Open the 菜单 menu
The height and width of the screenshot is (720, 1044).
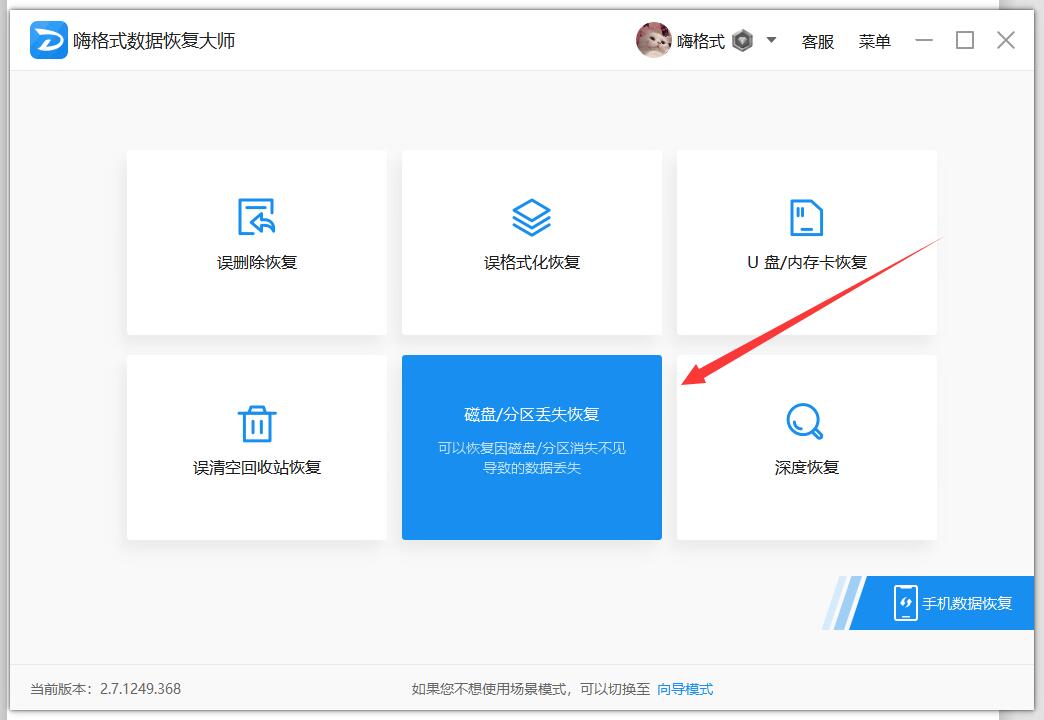point(874,41)
